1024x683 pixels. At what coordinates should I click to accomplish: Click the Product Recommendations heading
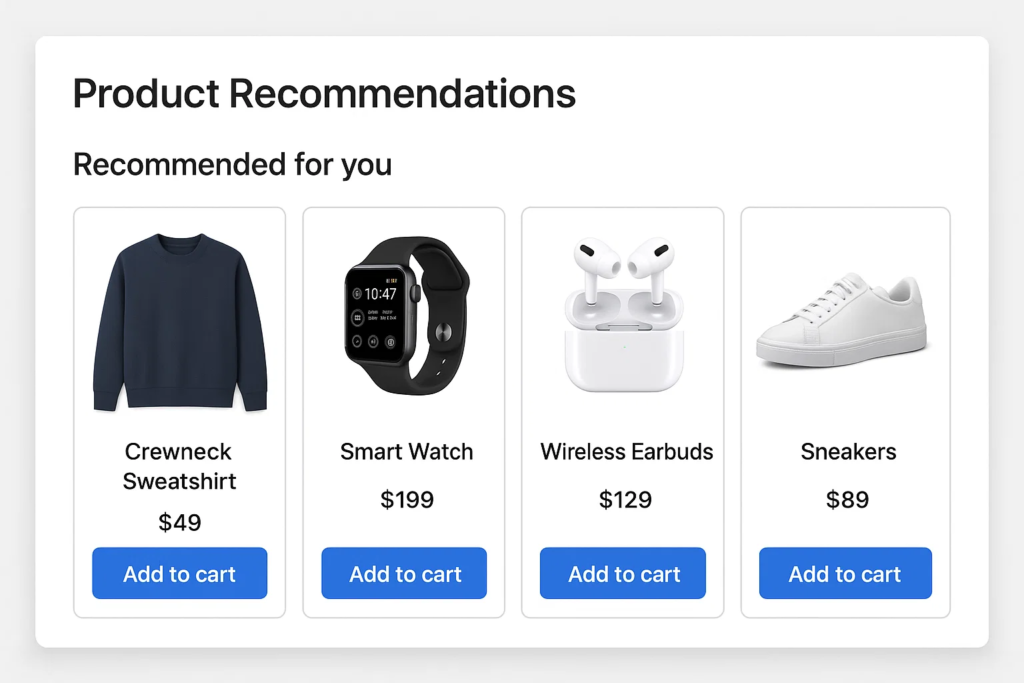click(324, 94)
